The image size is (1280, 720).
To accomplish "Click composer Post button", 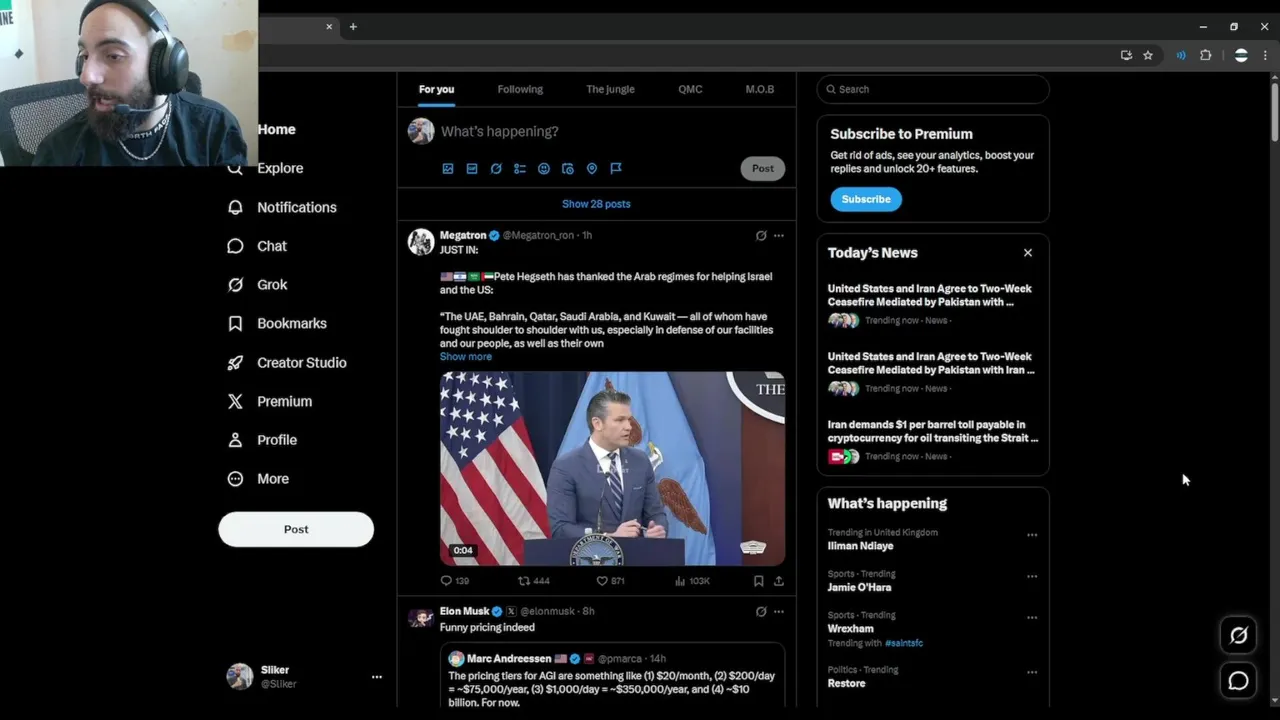I will click(763, 169).
